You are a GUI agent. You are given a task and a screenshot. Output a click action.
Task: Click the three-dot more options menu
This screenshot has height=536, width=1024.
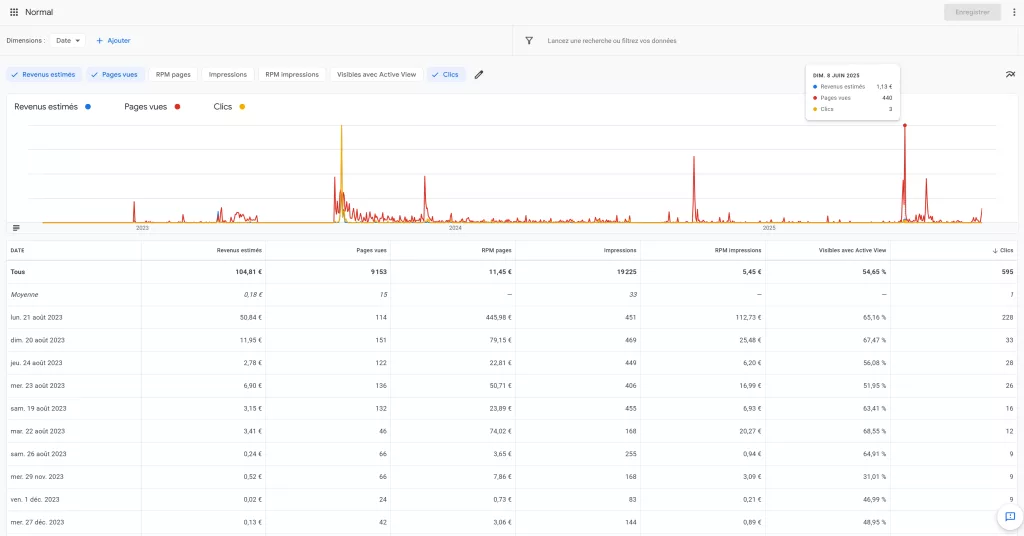[1013, 12]
